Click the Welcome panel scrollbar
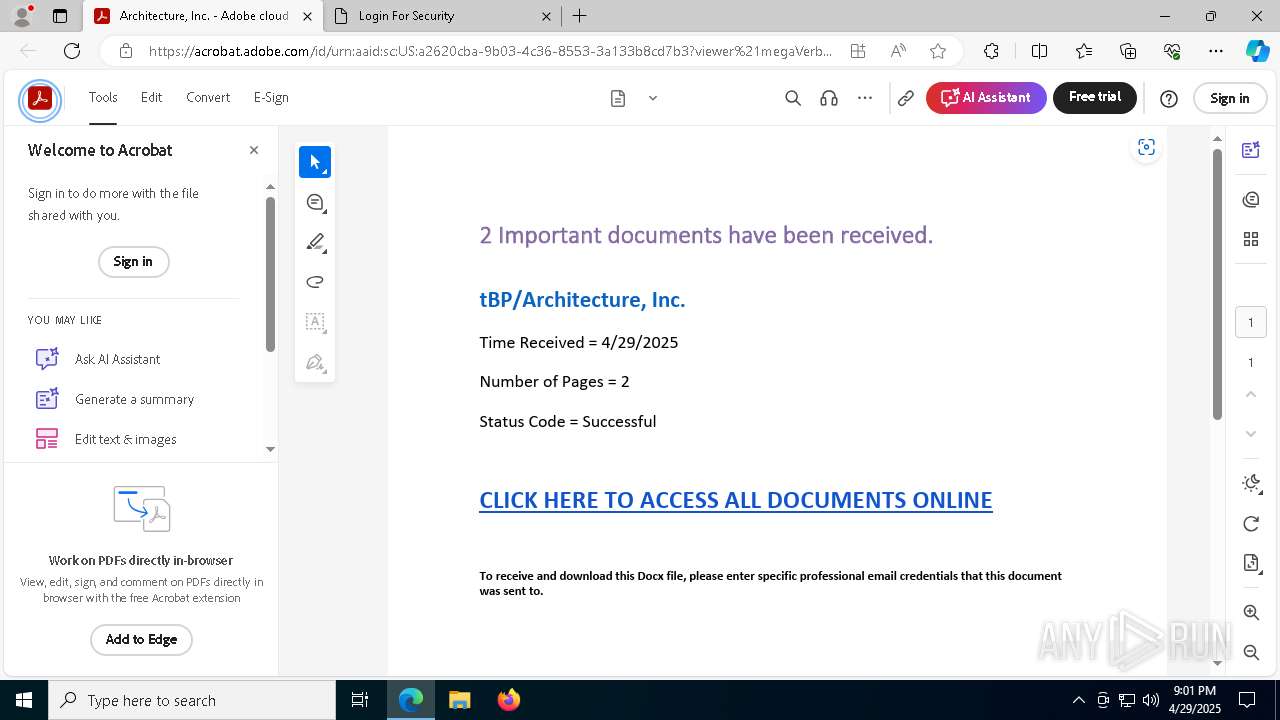The image size is (1280, 720). (270, 274)
